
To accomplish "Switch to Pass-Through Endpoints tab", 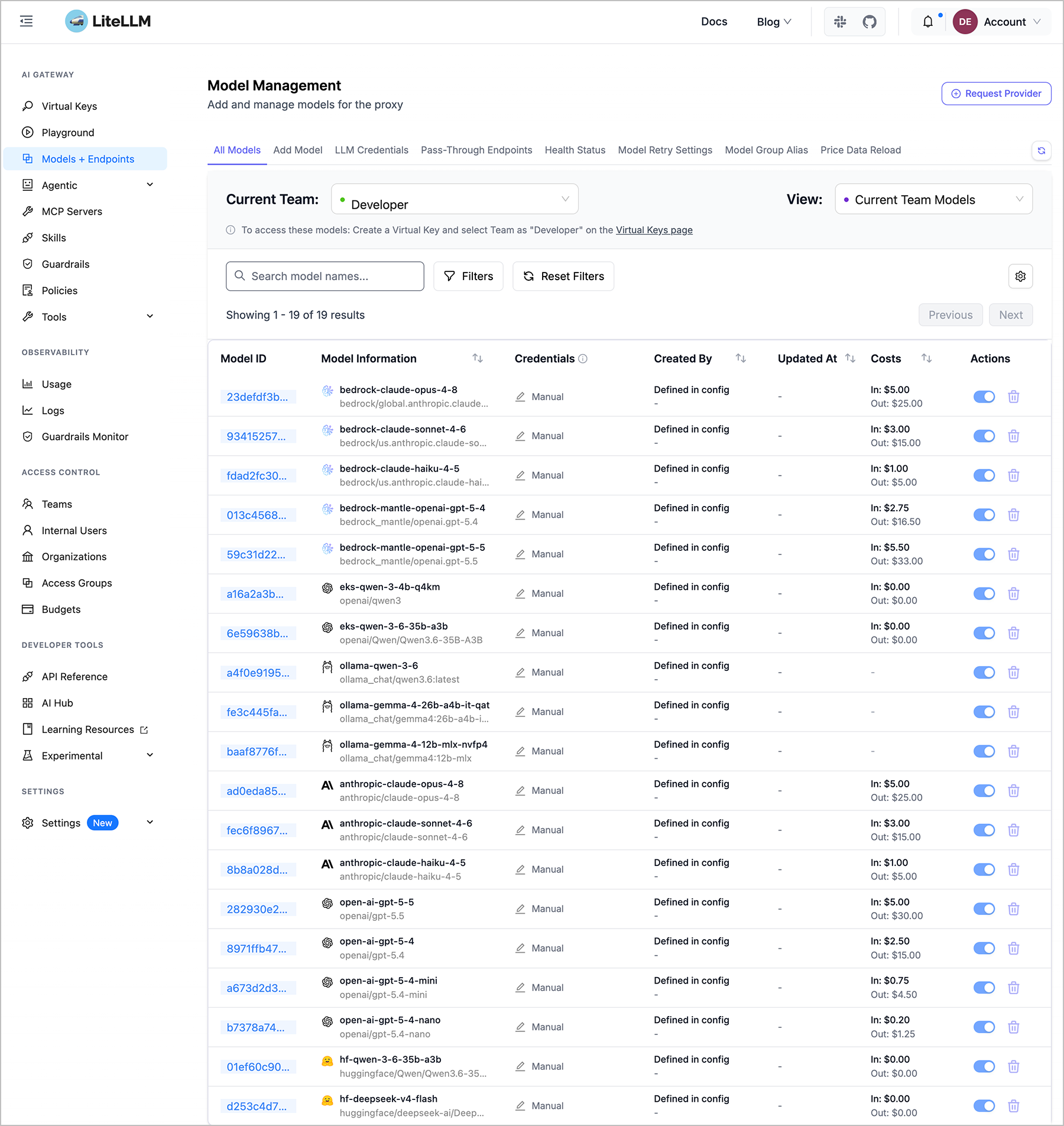I will [x=476, y=150].
